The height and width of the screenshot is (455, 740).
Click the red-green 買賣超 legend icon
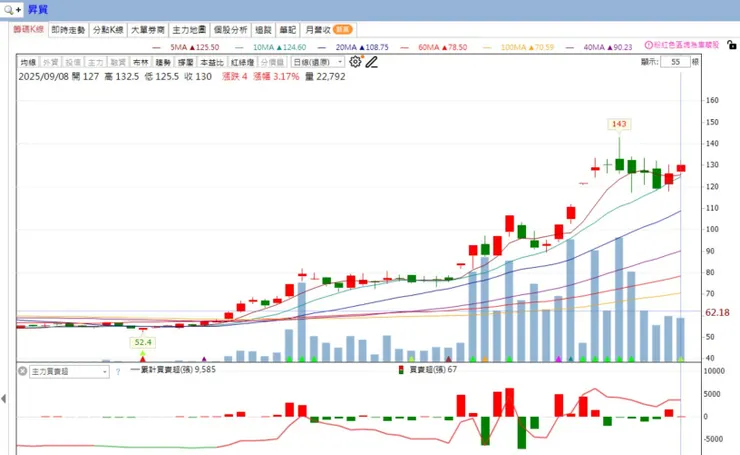[401, 370]
